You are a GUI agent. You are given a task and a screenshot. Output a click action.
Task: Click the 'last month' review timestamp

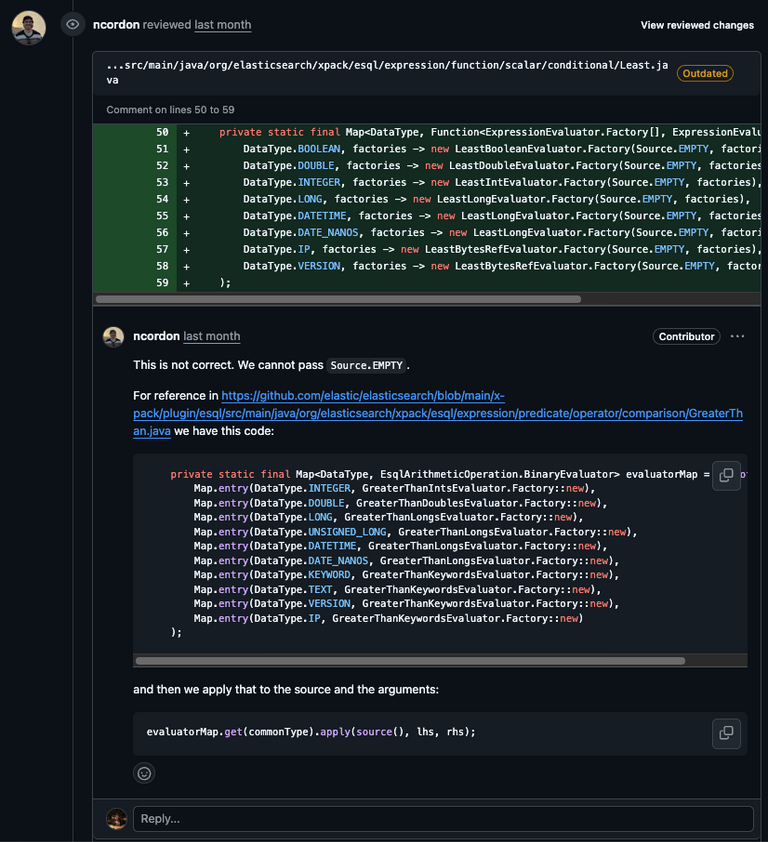tap(223, 24)
